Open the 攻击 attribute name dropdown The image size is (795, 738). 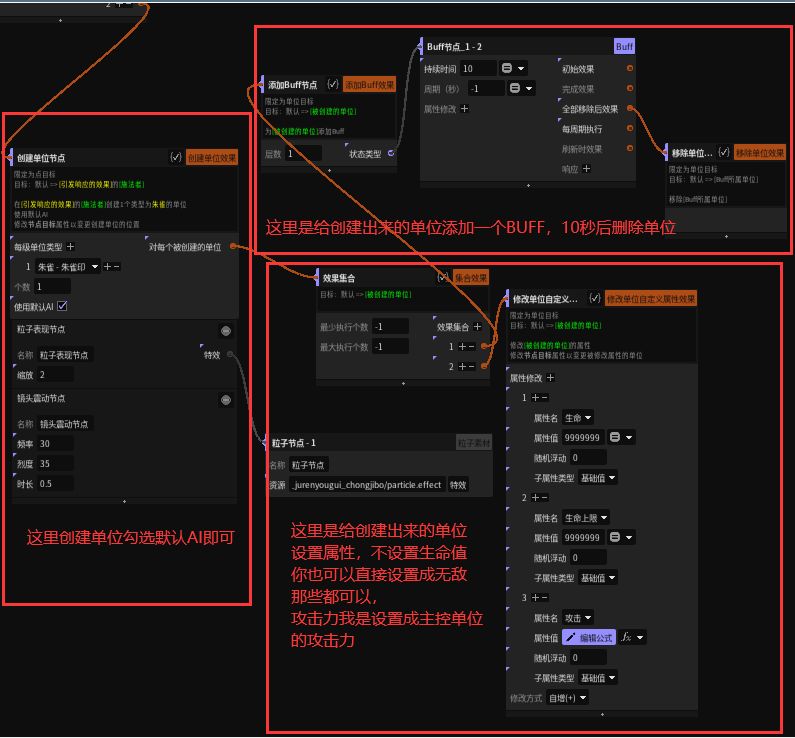click(x=578, y=618)
